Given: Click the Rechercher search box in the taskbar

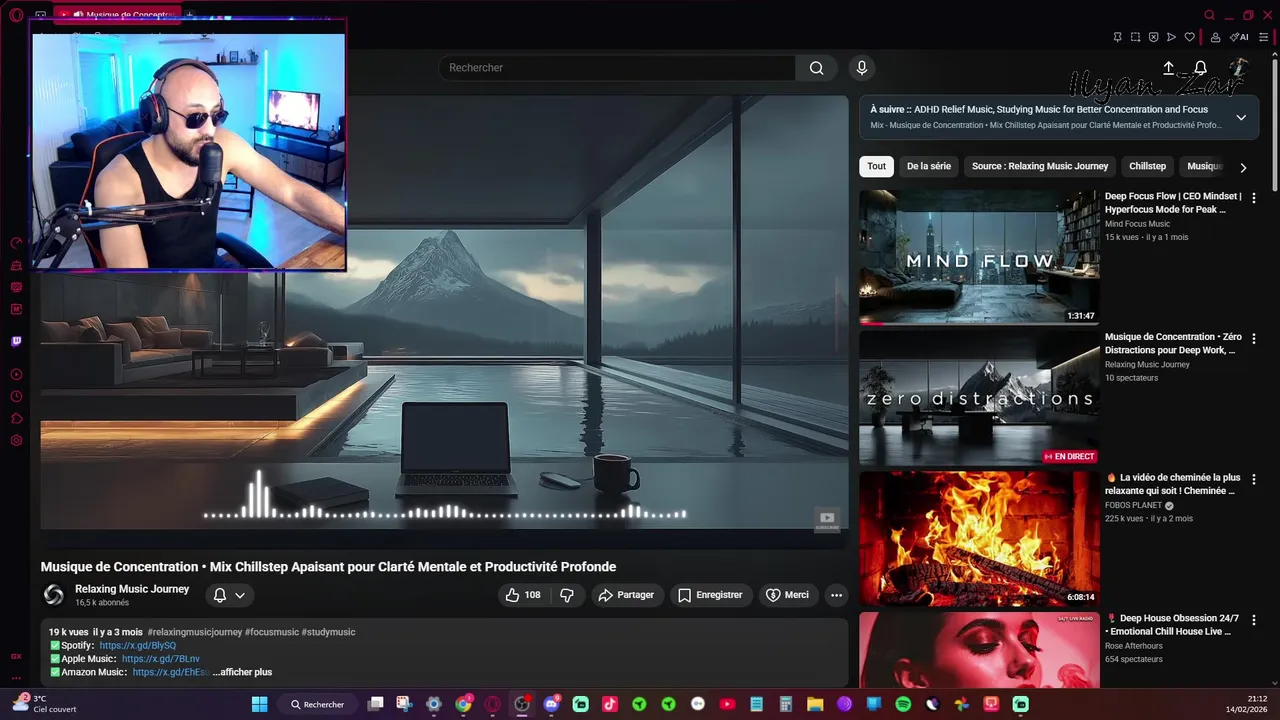Looking at the screenshot, I should coord(318,704).
